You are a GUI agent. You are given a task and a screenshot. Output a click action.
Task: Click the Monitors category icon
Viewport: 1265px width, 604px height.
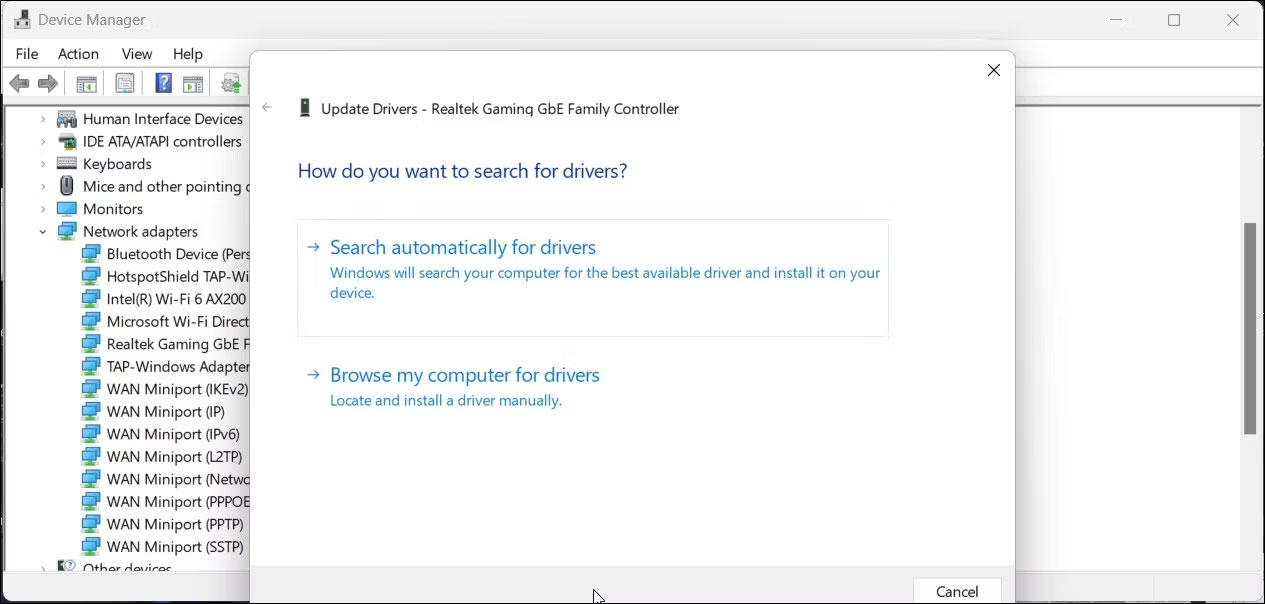[x=67, y=209]
